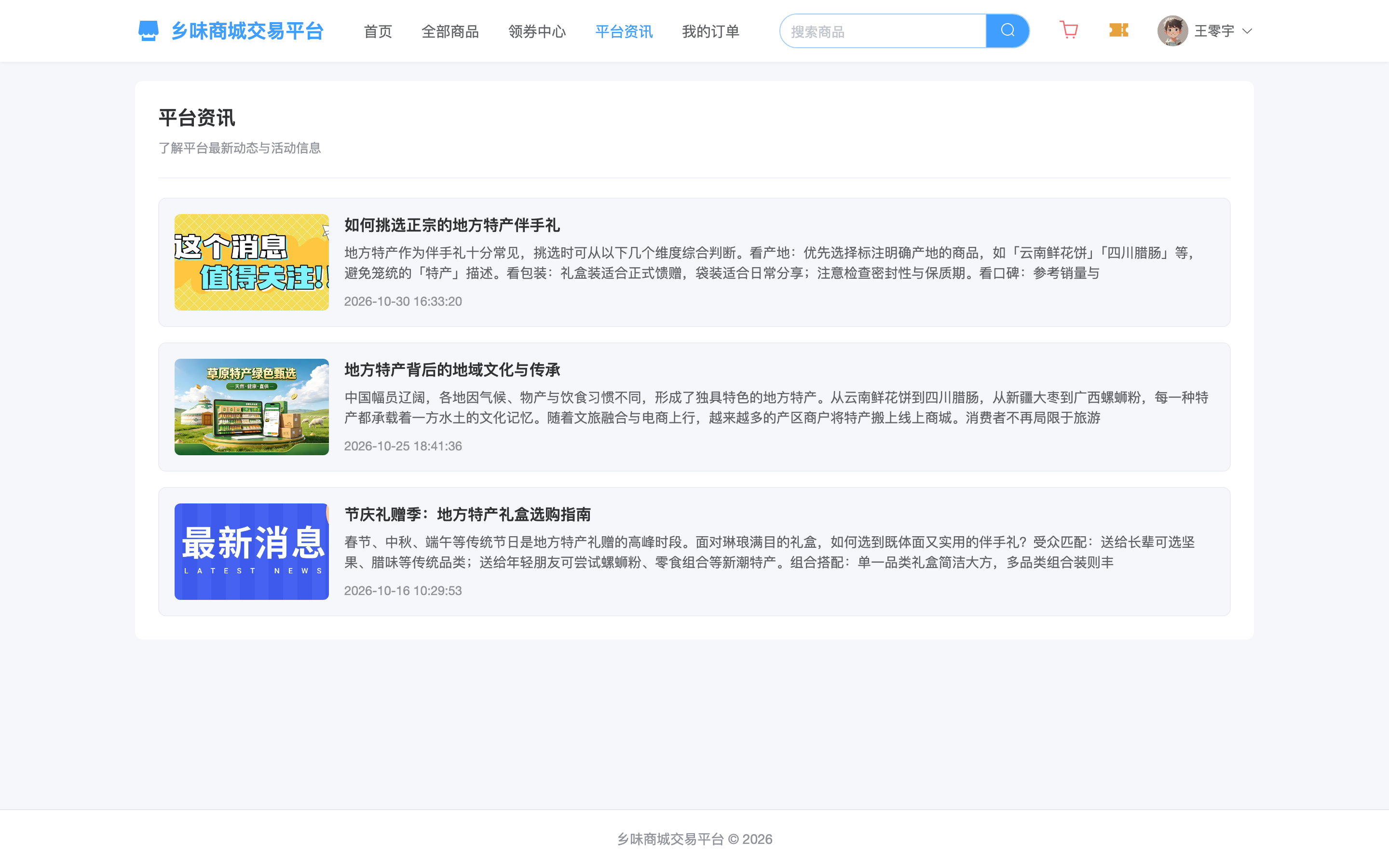Click the username 王零宇
Image resolution: width=1389 pixels, height=868 pixels.
[x=1214, y=31]
